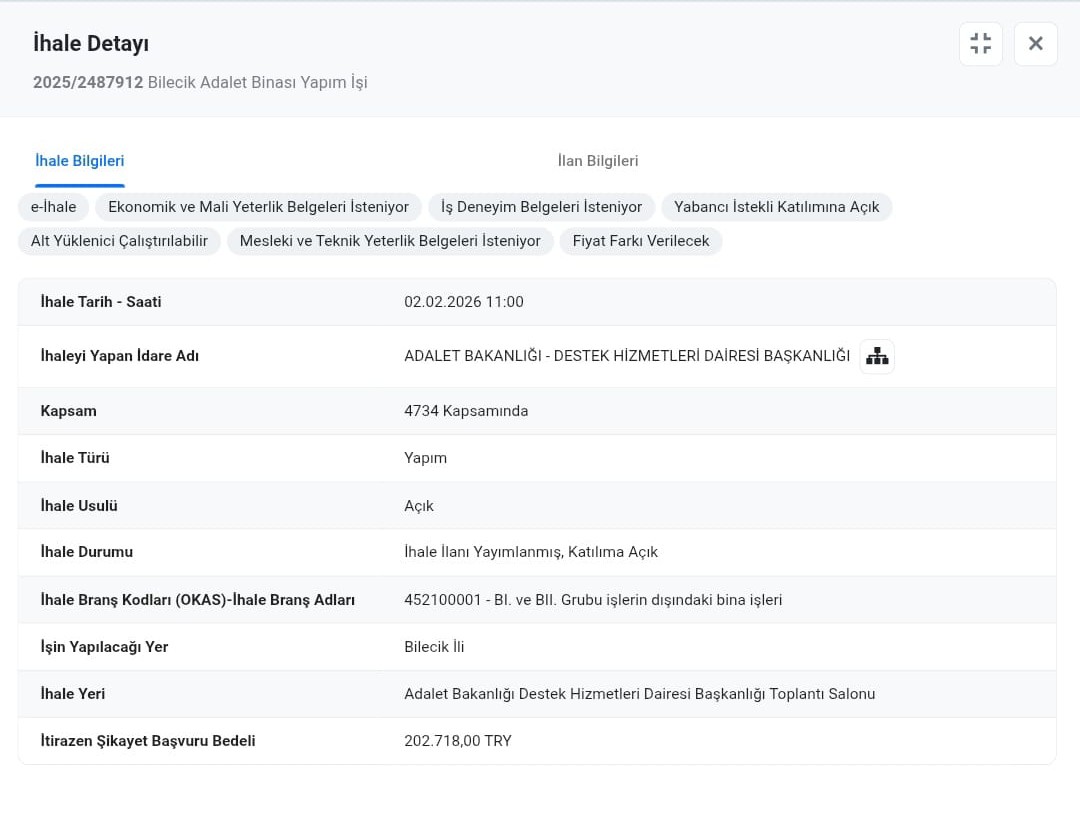This screenshot has height=837, width=1080.
Task: Click the e-İhale tag chip
Action: [54, 207]
